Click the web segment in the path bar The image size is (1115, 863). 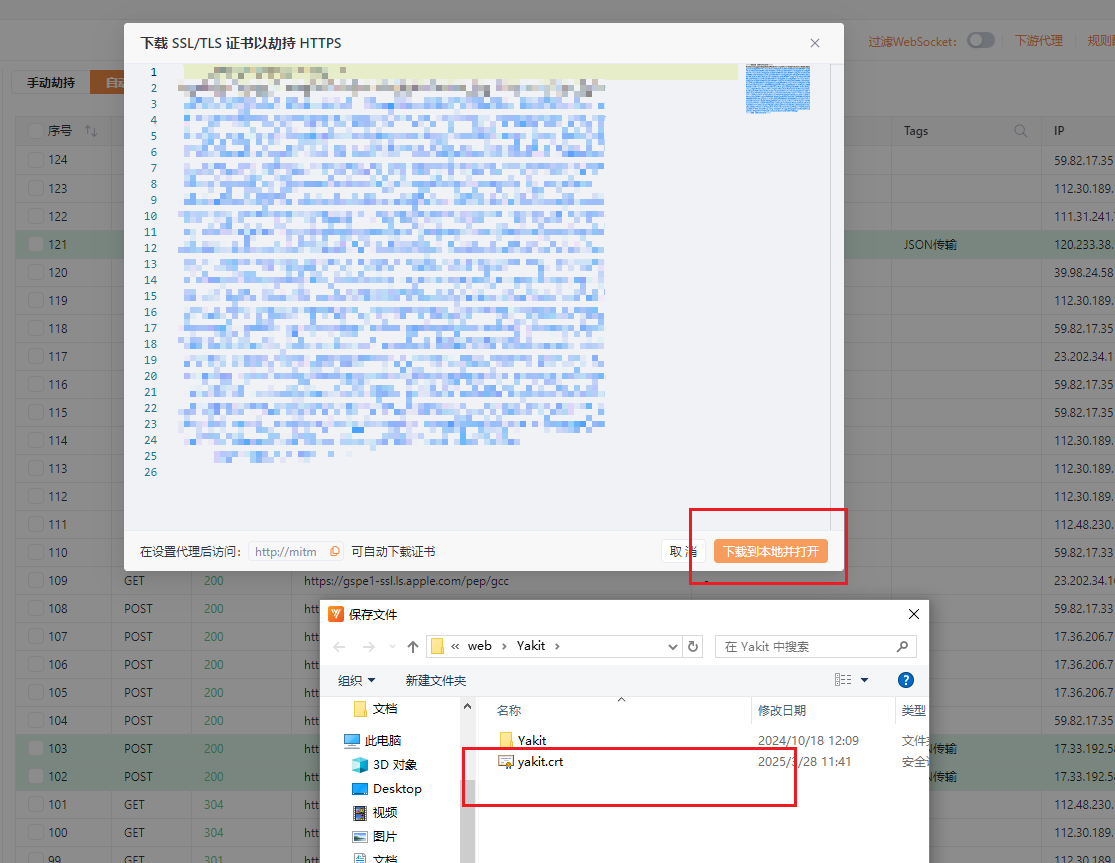[479, 646]
